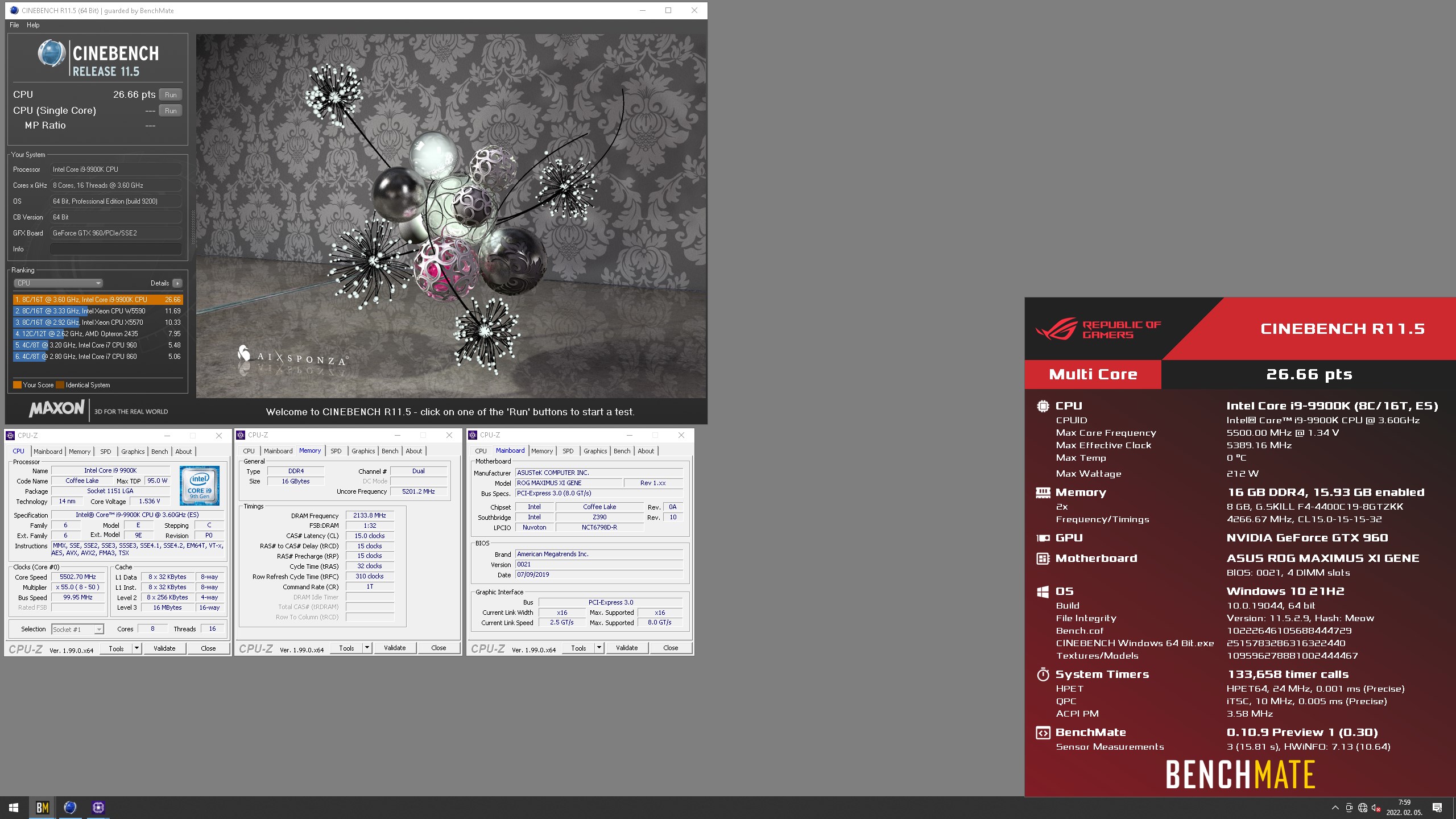
Task: Expand Tools arrow in first CPU-Z window
Action: tap(137, 648)
